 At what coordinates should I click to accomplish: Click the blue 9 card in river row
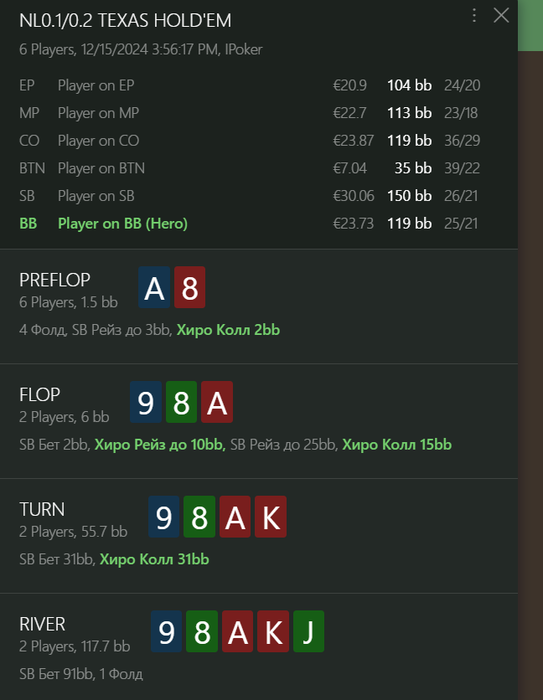pyautogui.click(x=166, y=632)
